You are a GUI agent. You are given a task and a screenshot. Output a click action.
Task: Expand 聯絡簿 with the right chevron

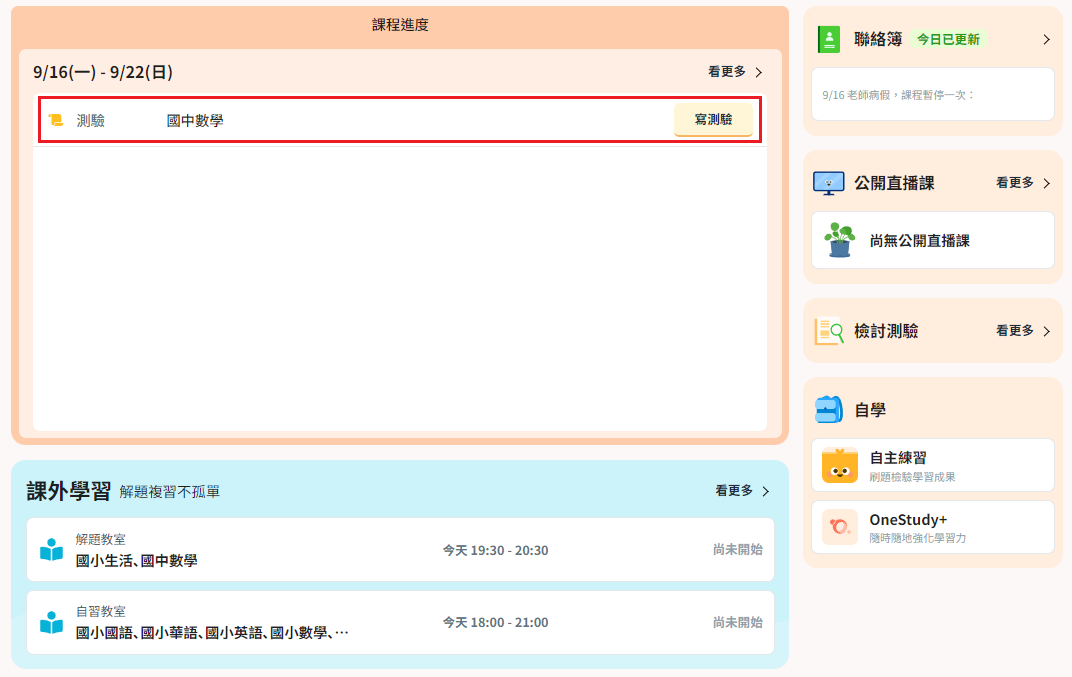pos(1047,40)
